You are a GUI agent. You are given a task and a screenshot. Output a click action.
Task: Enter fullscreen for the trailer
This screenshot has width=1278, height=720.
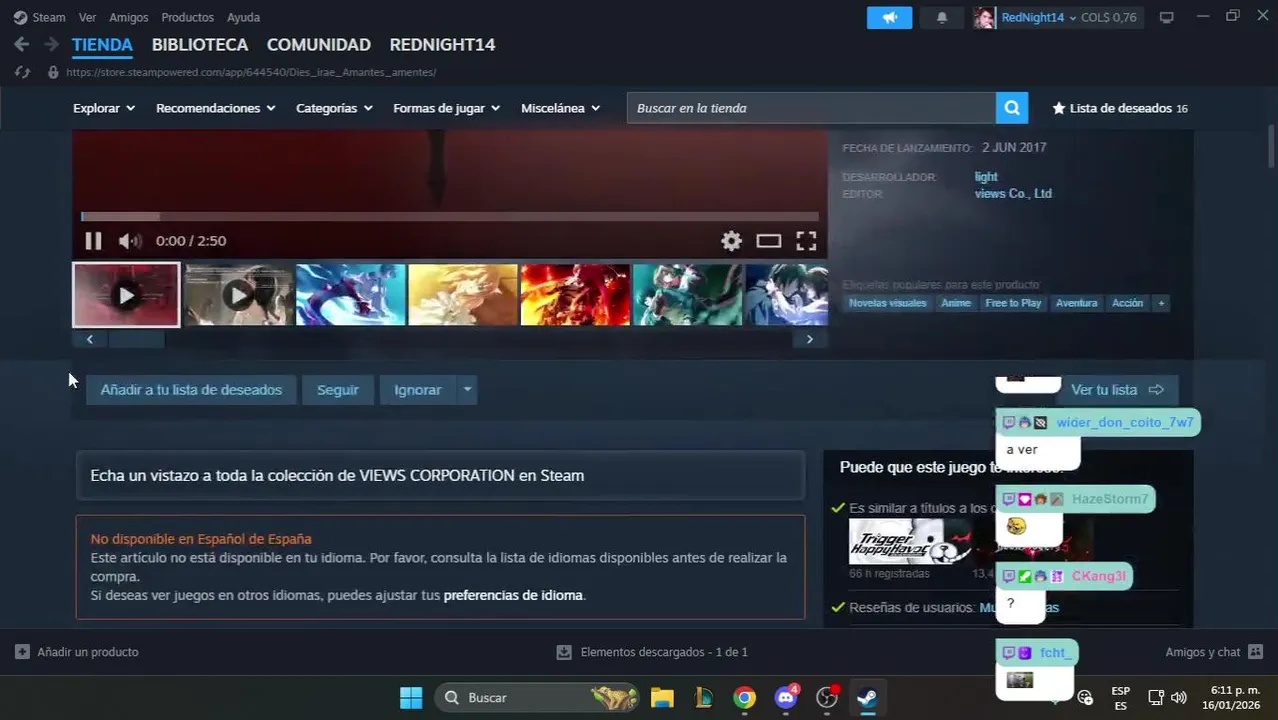[x=806, y=241]
